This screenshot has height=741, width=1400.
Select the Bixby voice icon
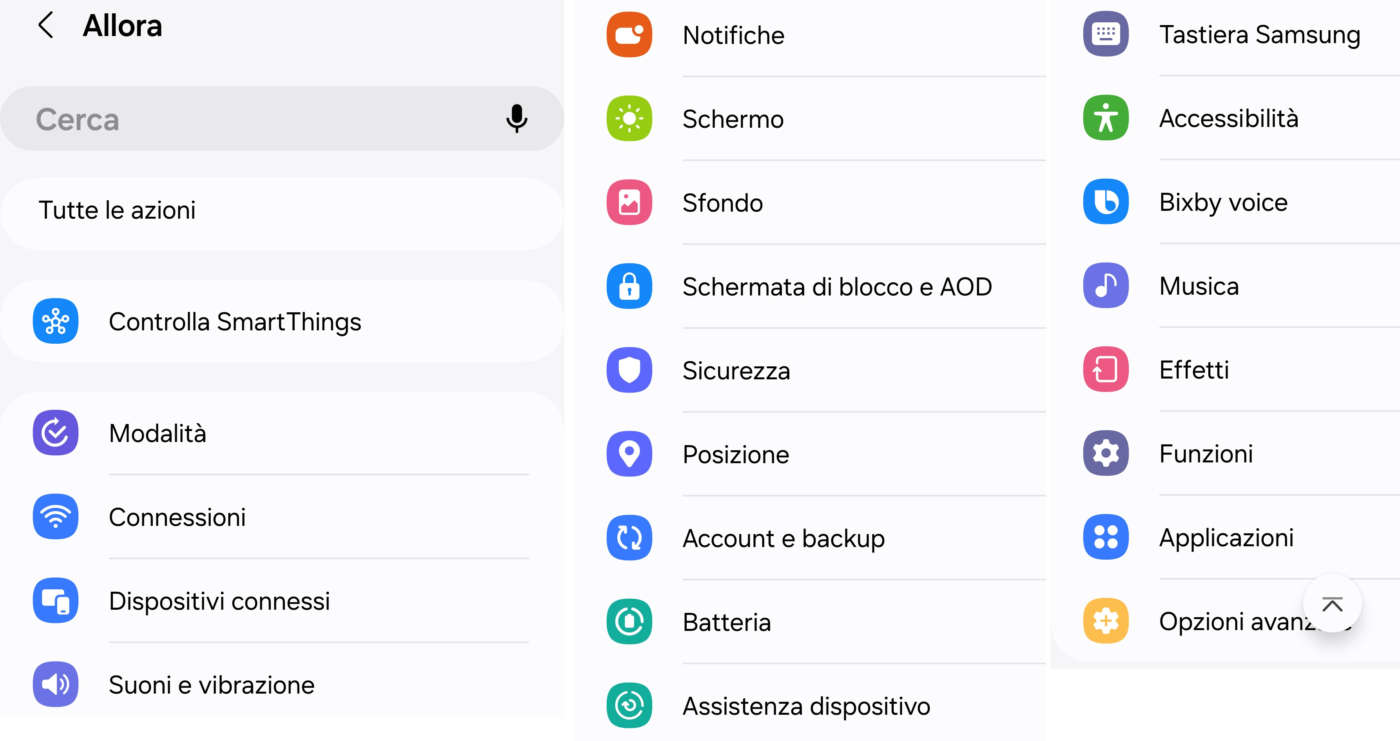point(1105,202)
